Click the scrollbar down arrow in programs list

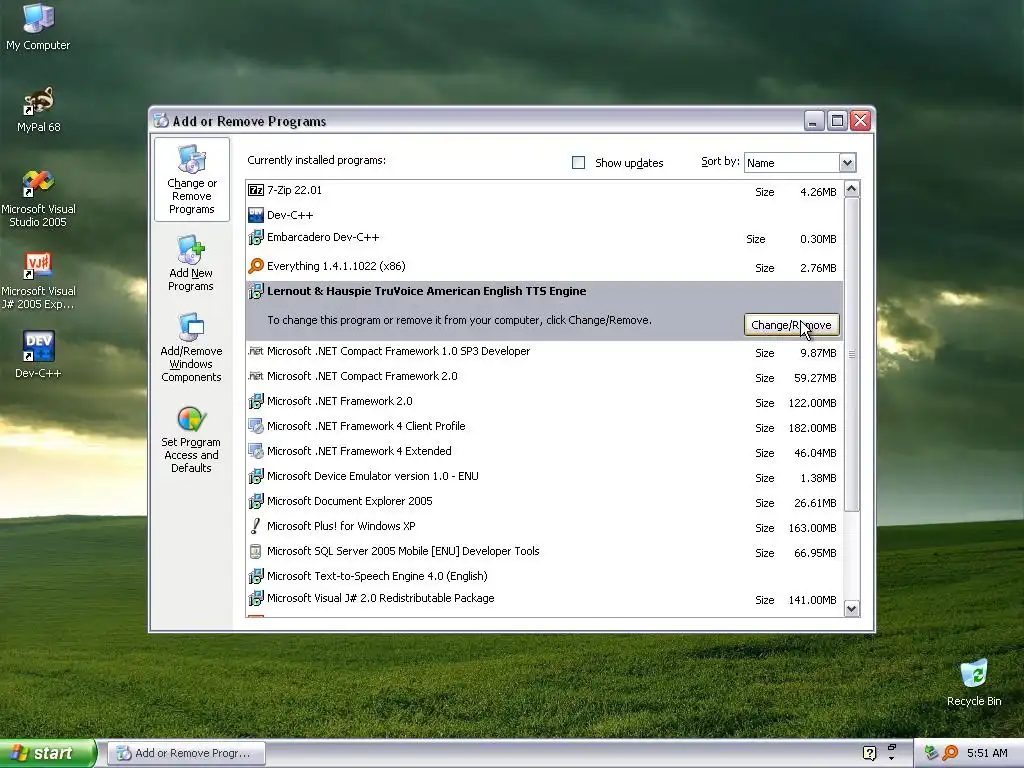[852, 609]
